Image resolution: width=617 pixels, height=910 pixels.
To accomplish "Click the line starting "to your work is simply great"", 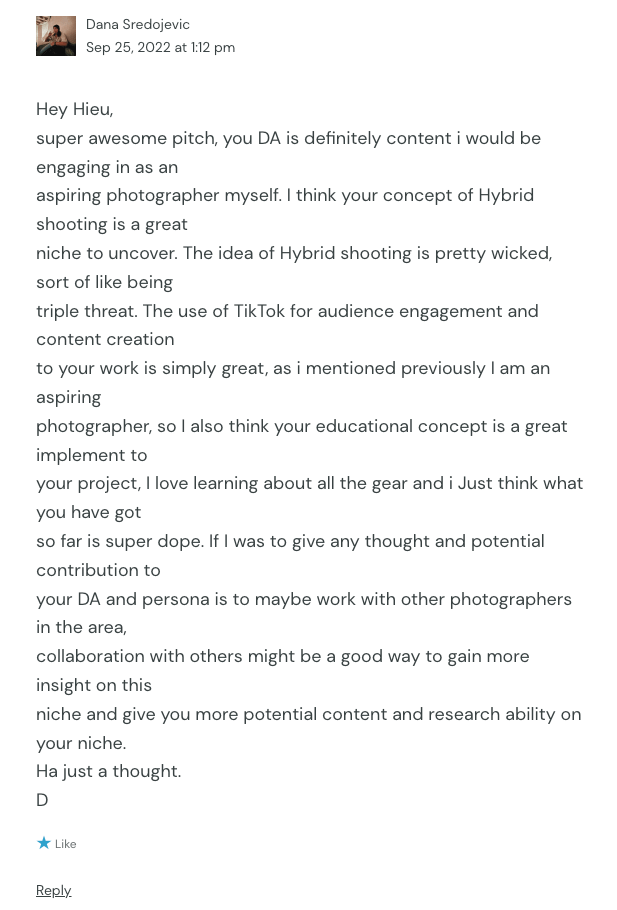I will coord(293,368).
